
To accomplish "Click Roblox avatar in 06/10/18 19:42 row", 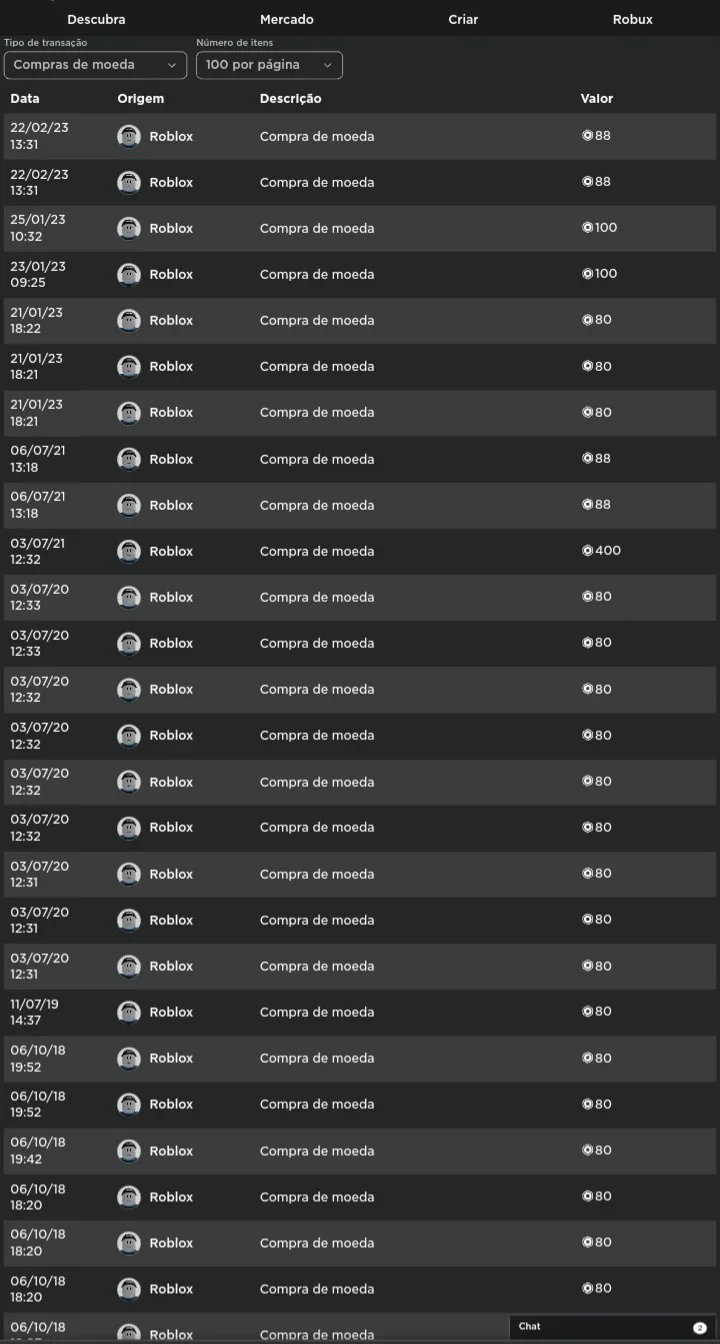I will (x=128, y=1150).
